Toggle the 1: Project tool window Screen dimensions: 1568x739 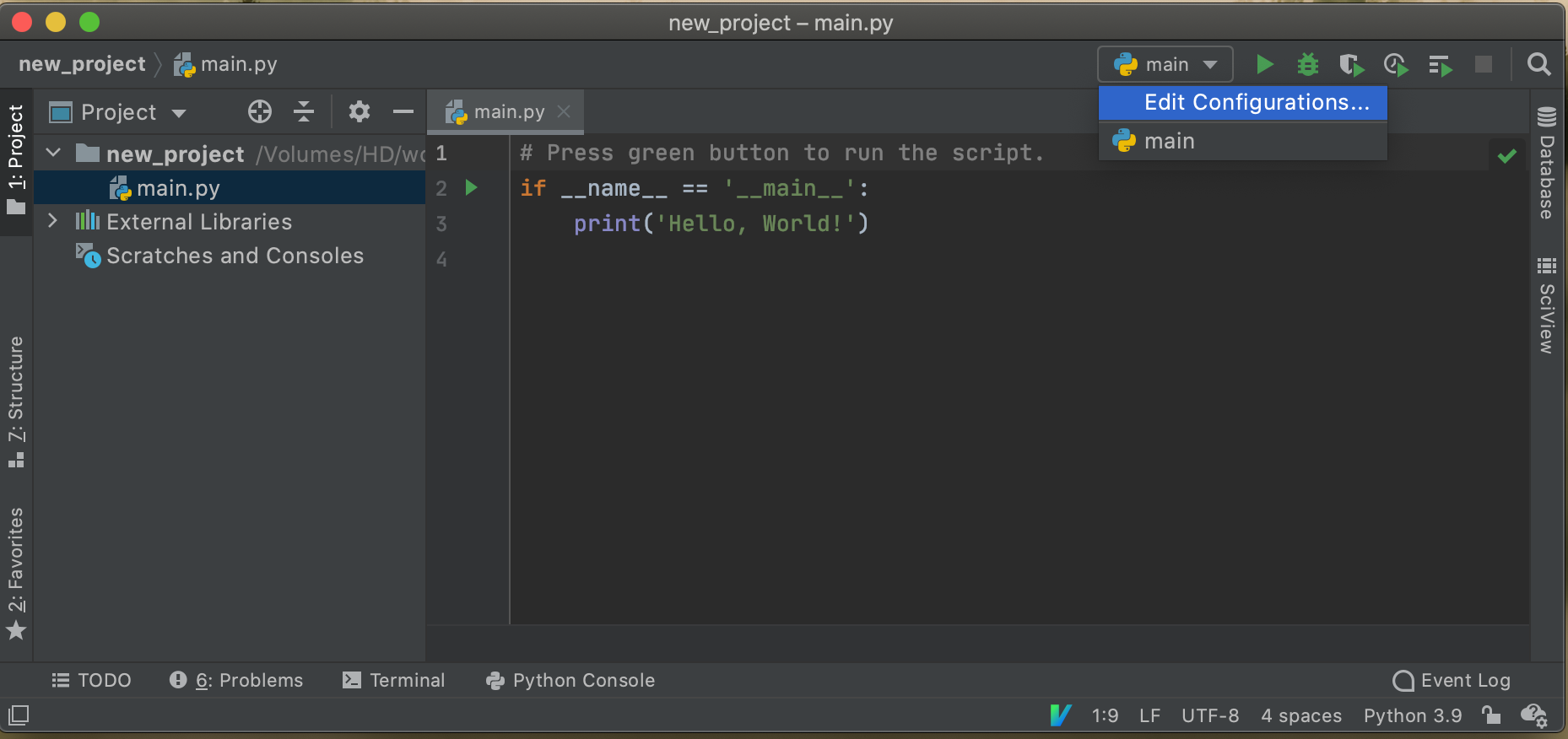point(16,159)
